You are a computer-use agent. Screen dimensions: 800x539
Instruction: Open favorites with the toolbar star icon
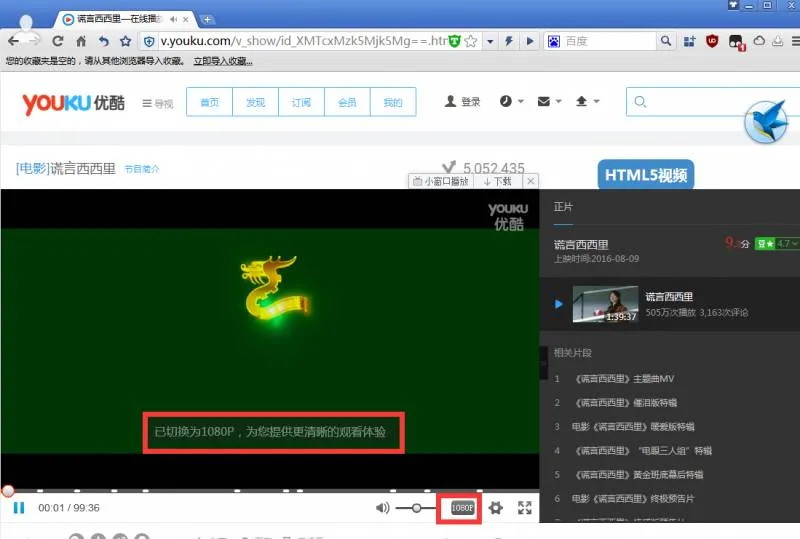[x=126, y=41]
